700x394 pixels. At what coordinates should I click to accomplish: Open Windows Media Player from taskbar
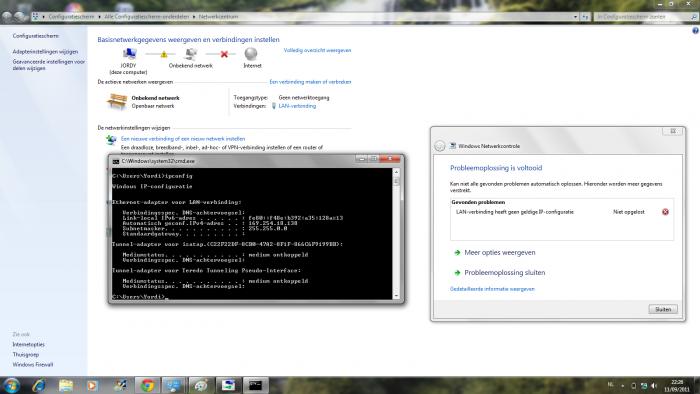click(x=92, y=385)
